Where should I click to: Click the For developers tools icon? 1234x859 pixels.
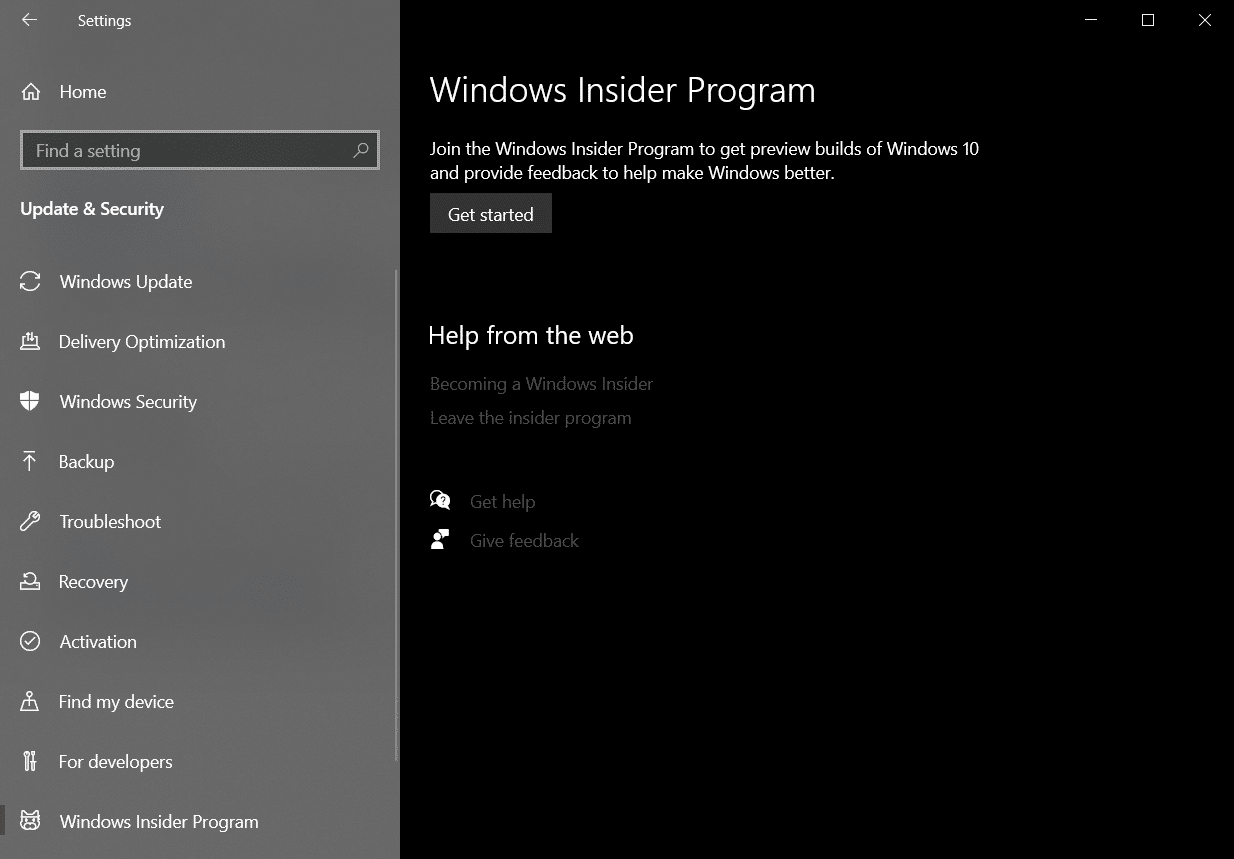(x=30, y=762)
